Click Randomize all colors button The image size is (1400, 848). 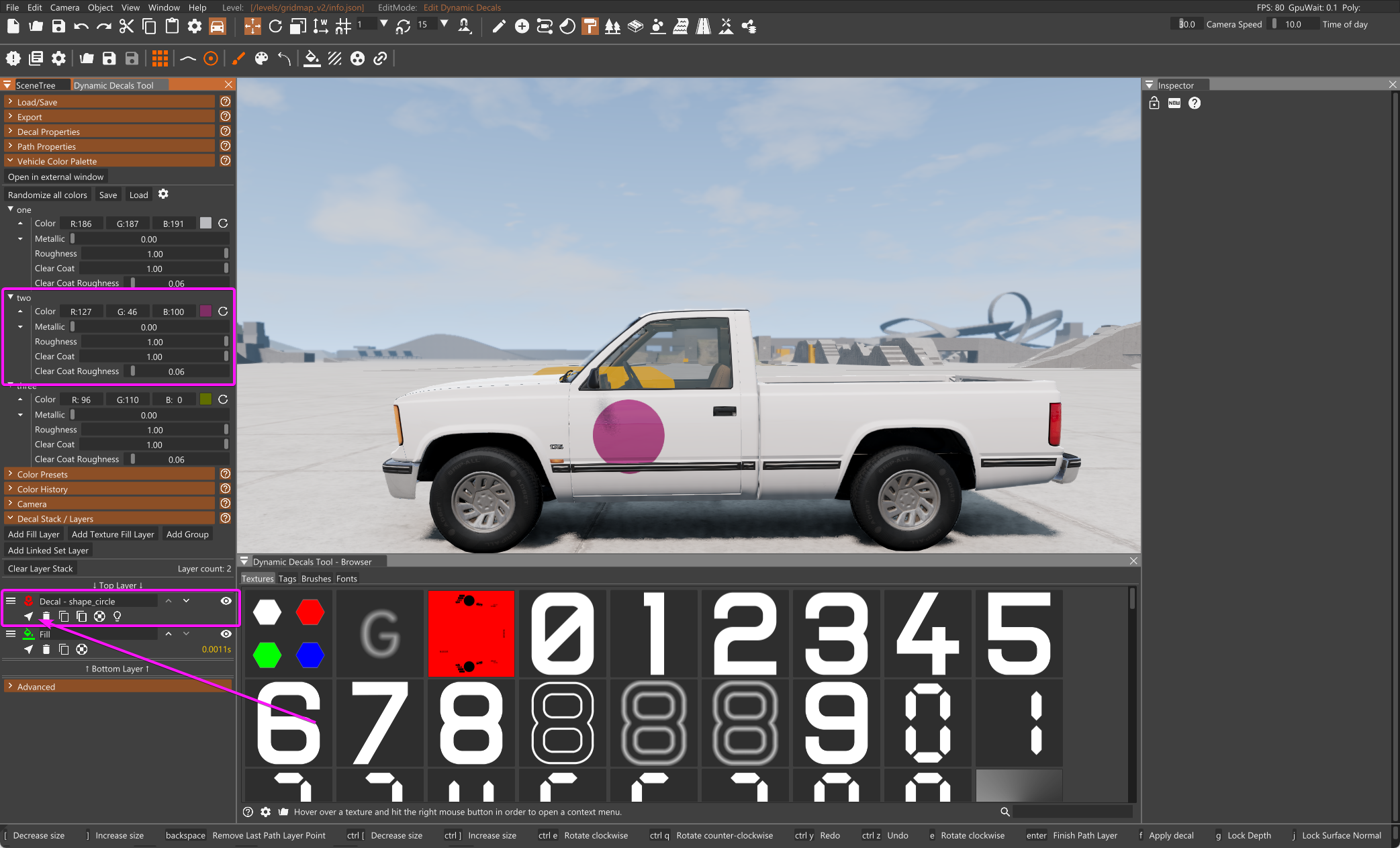pos(48,195)
